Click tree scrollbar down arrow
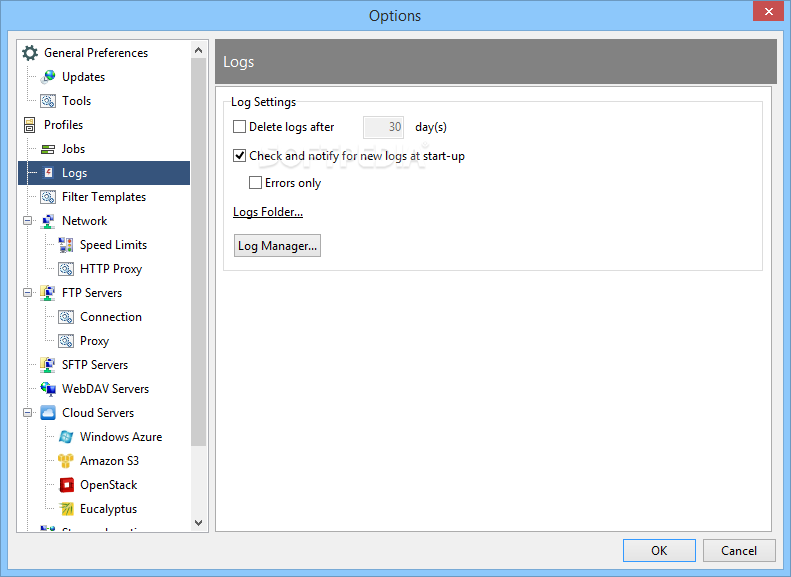791x577 pixels. pyautogui.click(x=198, y=523)
